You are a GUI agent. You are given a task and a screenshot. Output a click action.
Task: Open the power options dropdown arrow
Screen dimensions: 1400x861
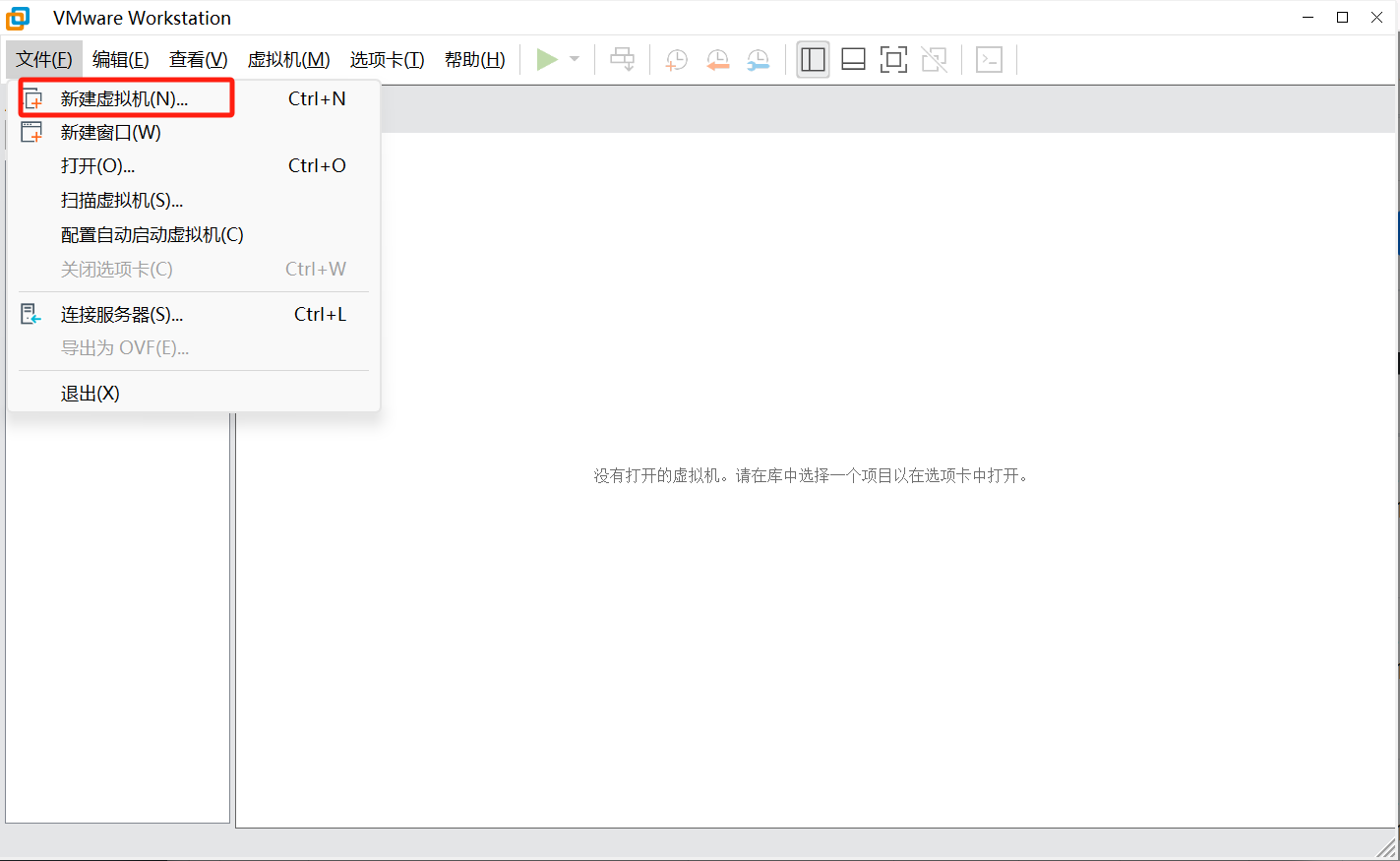click(575, 60)
